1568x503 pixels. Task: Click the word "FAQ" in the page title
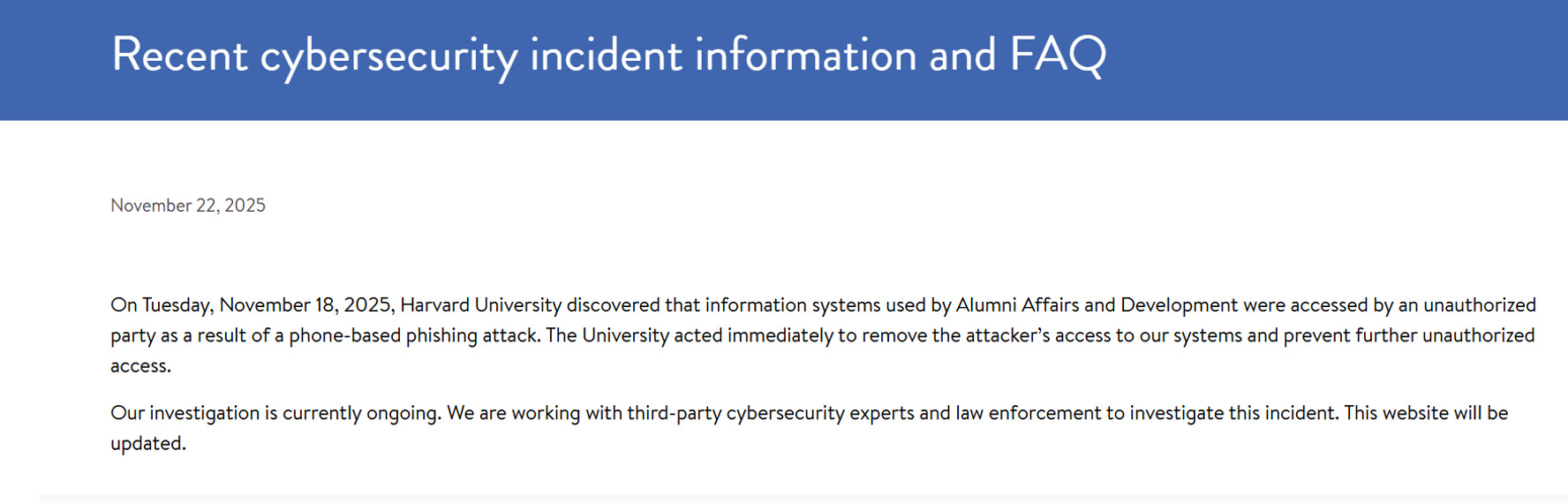click(x=1056, y=55)
